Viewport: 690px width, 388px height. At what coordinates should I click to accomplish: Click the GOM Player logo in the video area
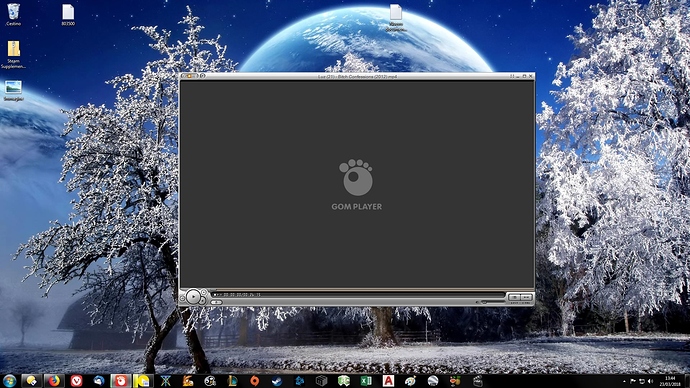tap(356, 185)
